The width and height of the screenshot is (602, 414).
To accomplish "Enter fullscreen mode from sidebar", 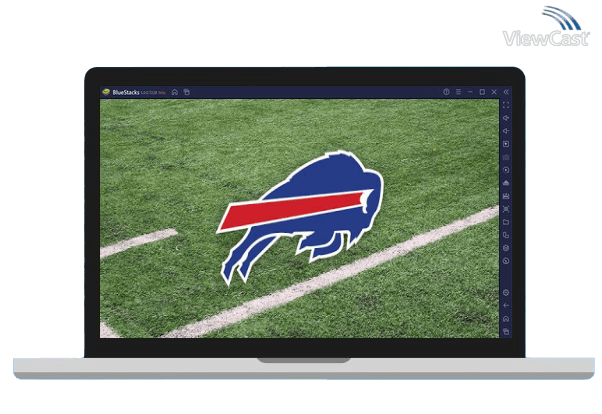I will point(506,105).
